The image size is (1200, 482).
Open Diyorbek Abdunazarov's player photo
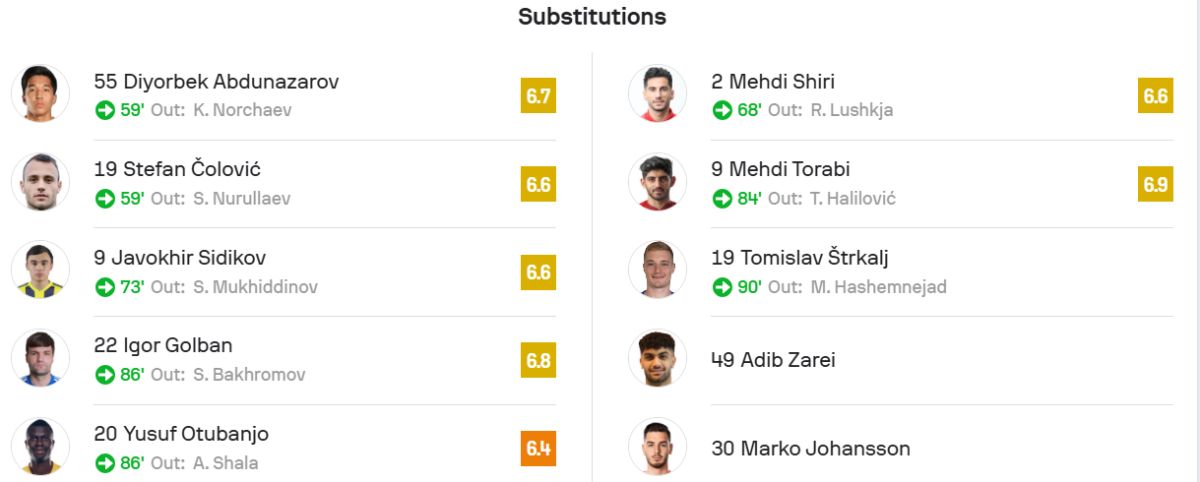(40, 94)
